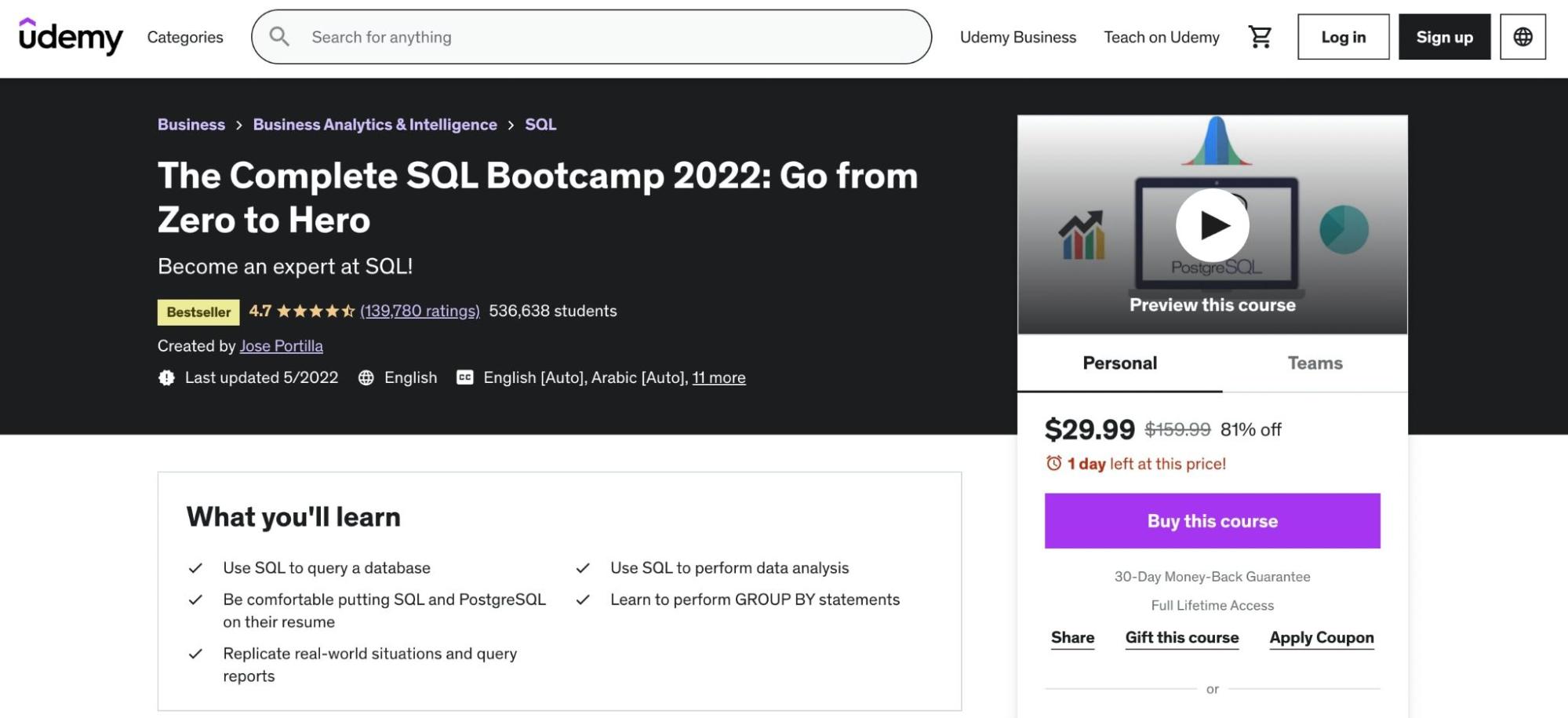Click Udemy Business in the top navigation
Screen dimensions: 1568x718
click(x=1017, y=36)
